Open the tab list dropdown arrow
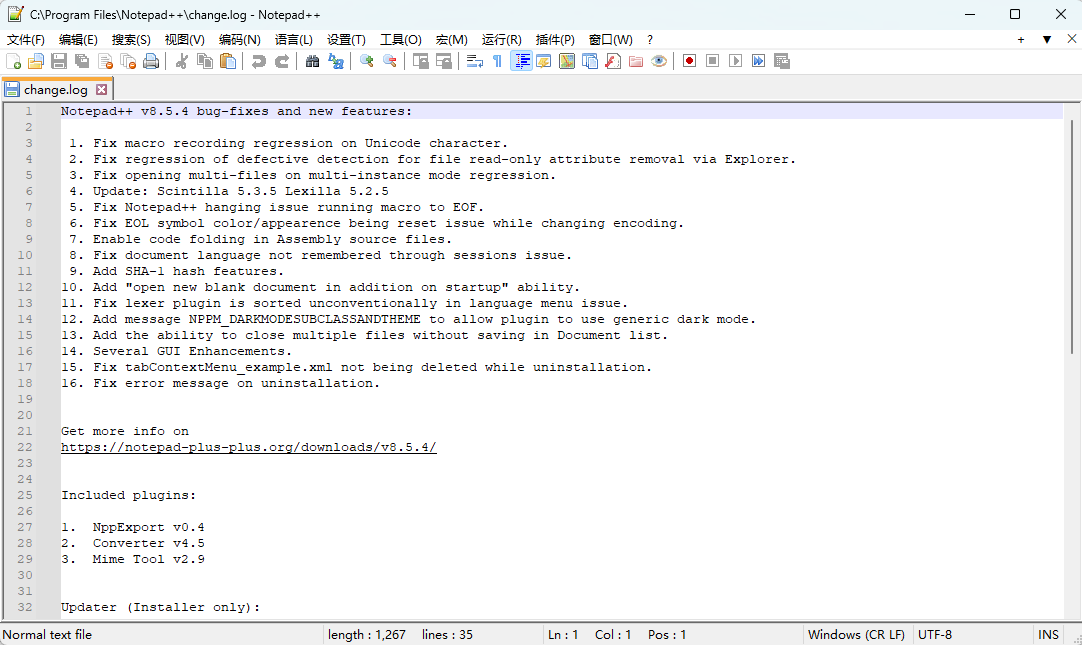1082x645 pixels. coord(1047,39)
